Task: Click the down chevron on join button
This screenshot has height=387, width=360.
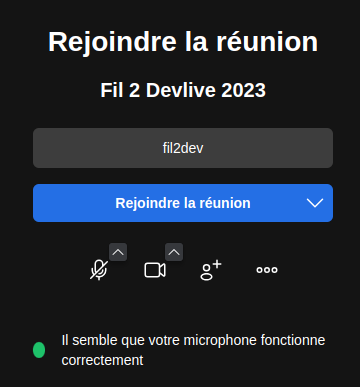Action: [x=315, y=203]
